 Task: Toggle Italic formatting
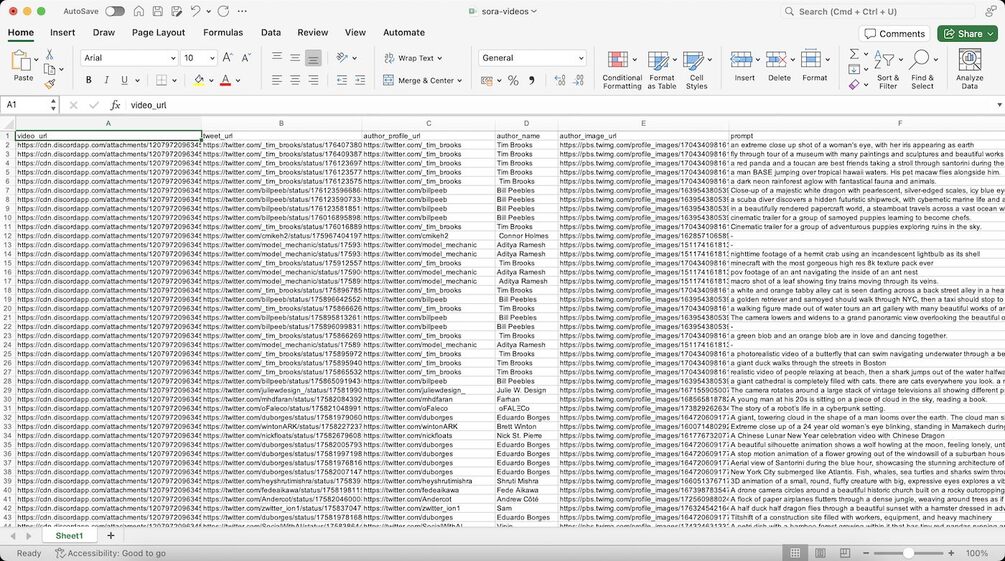(106, 80)
